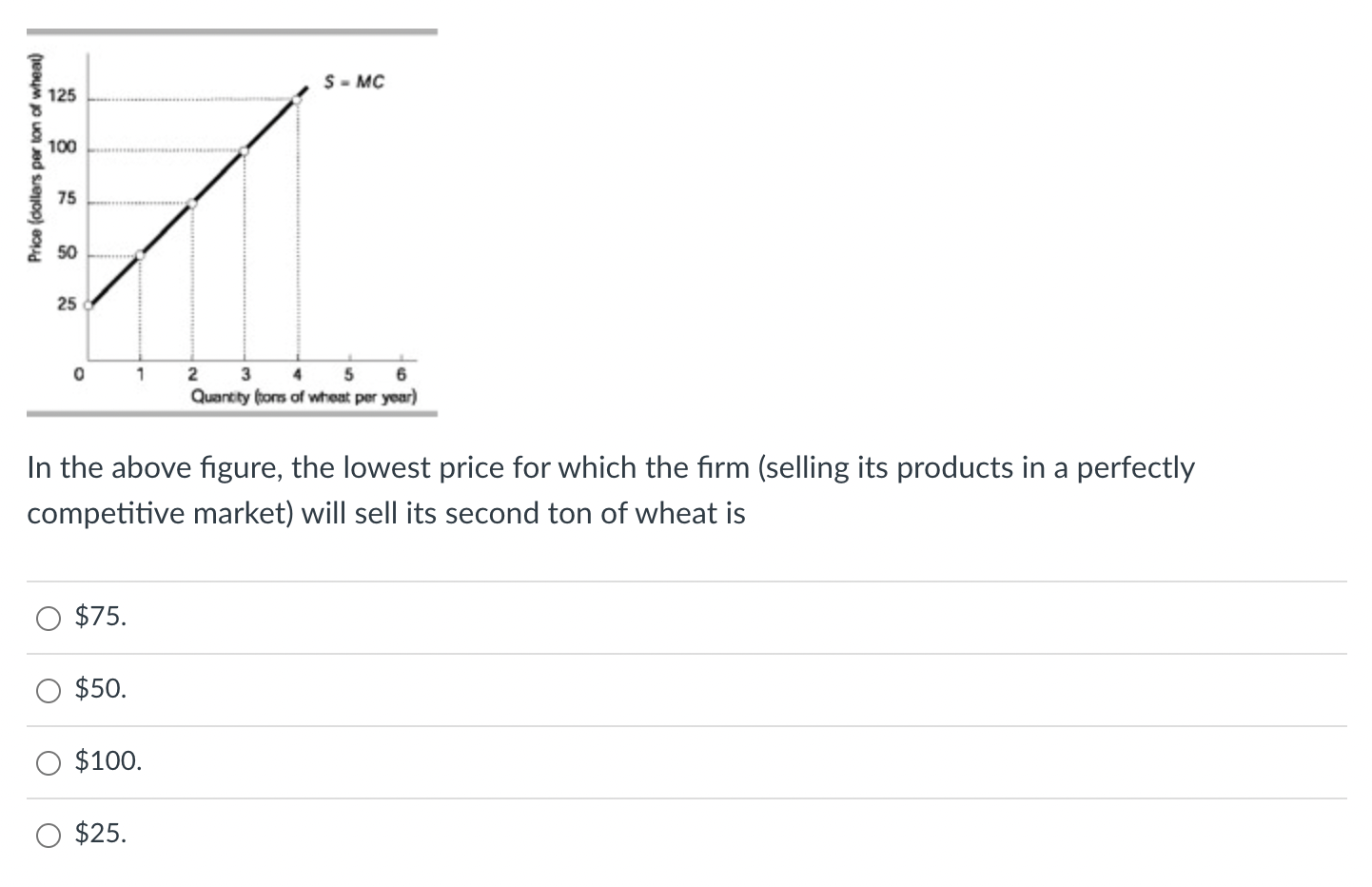Click the "$50." answer label text
The height and width of the screenshot is (887, 1372).
100,689
